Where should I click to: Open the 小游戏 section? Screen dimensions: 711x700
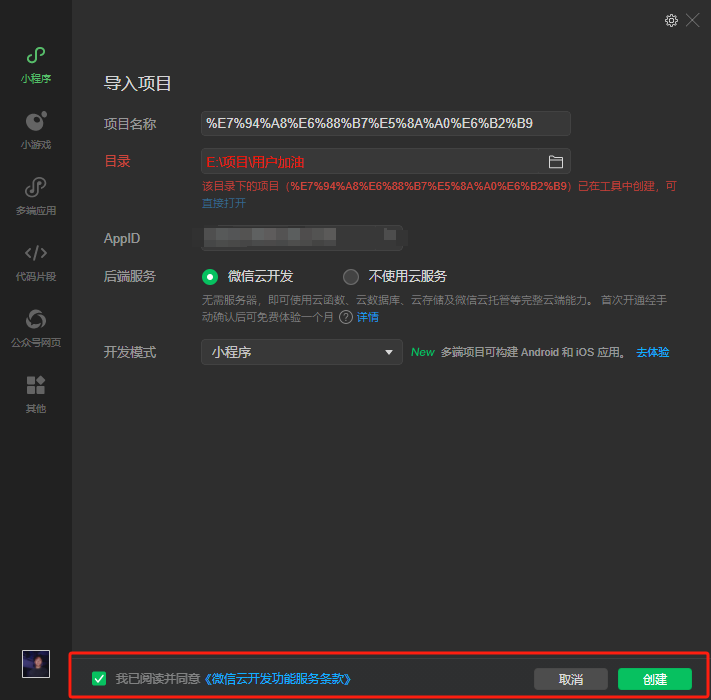(x=35, y=131)
